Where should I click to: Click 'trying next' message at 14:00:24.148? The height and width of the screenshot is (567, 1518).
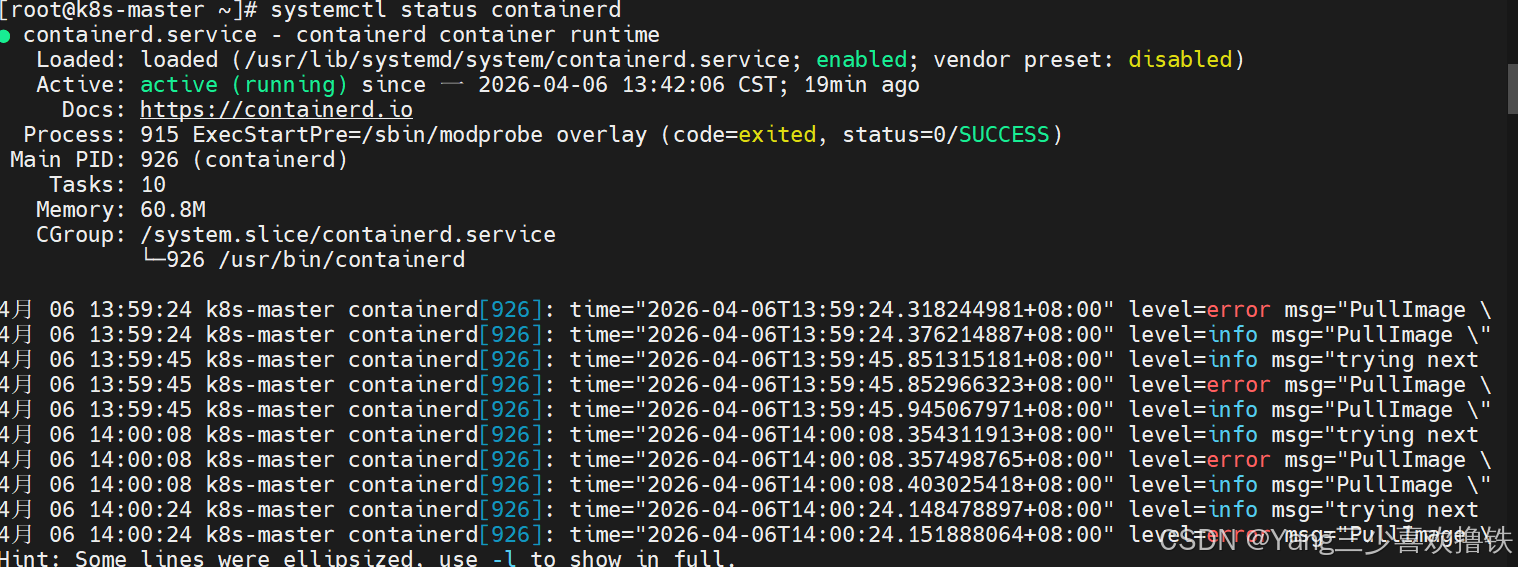[1407, 510]
